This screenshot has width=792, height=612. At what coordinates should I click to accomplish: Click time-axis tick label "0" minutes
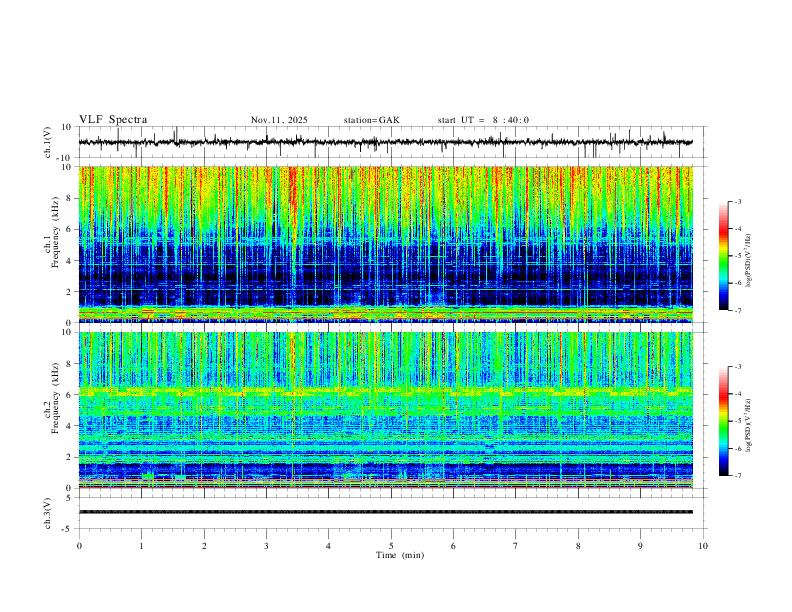79,546
